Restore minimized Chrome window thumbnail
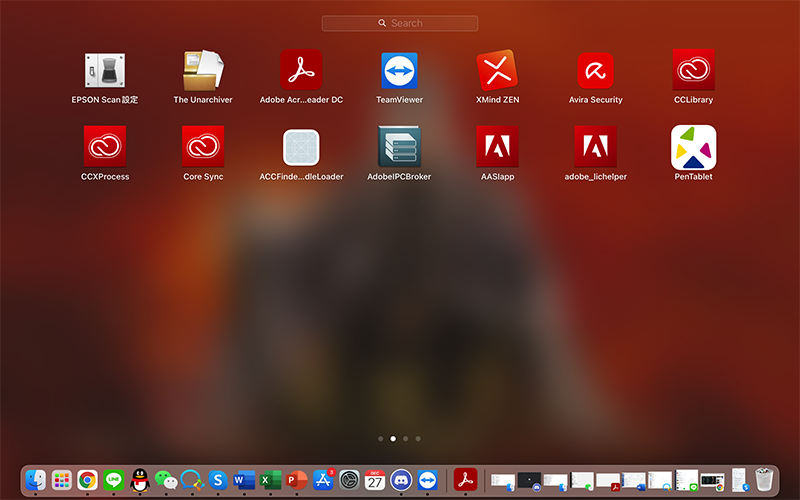Viewport: 800px width, 500px height. click(x=713, y=482)
